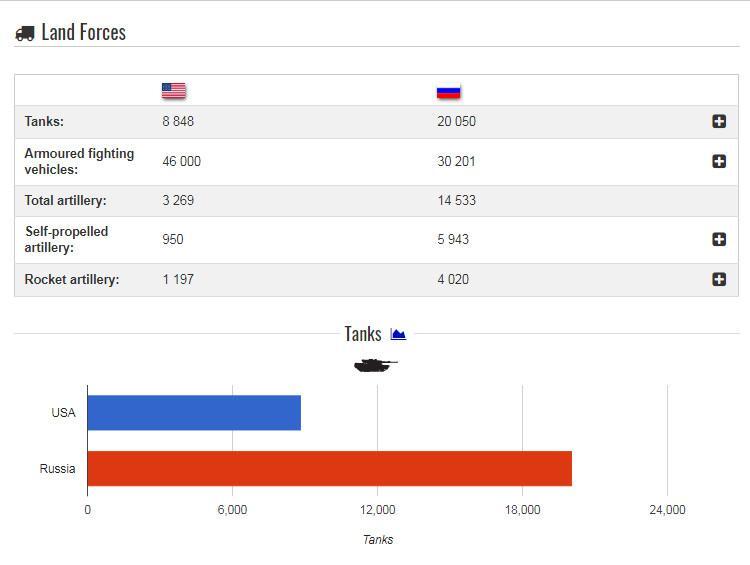Click the USA axis label in chart
Screen dimensions: 750x565
click(63, 412)
